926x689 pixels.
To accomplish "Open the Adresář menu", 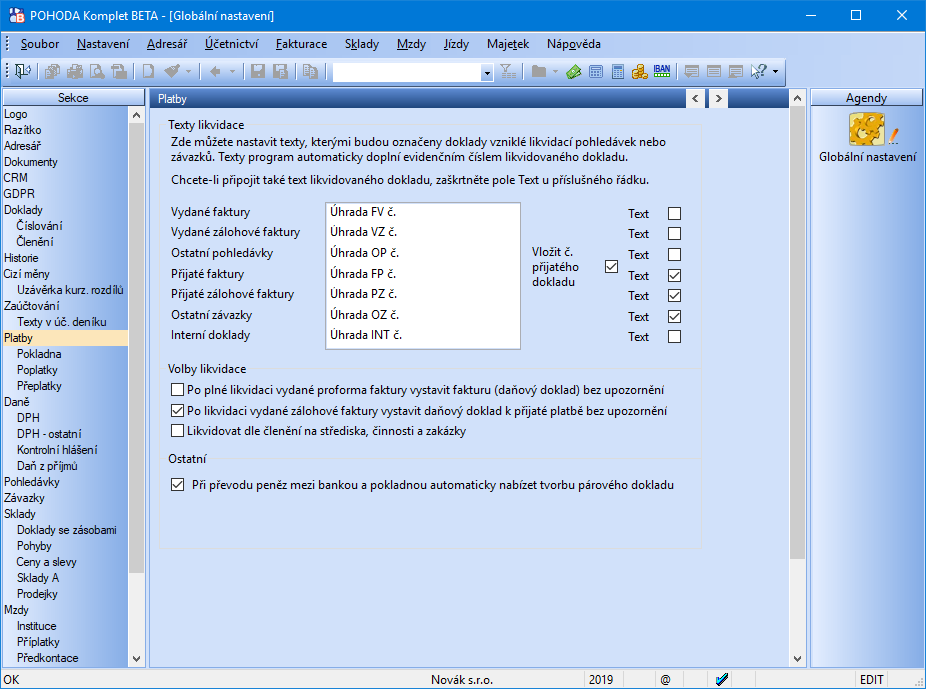I will 167,44.
